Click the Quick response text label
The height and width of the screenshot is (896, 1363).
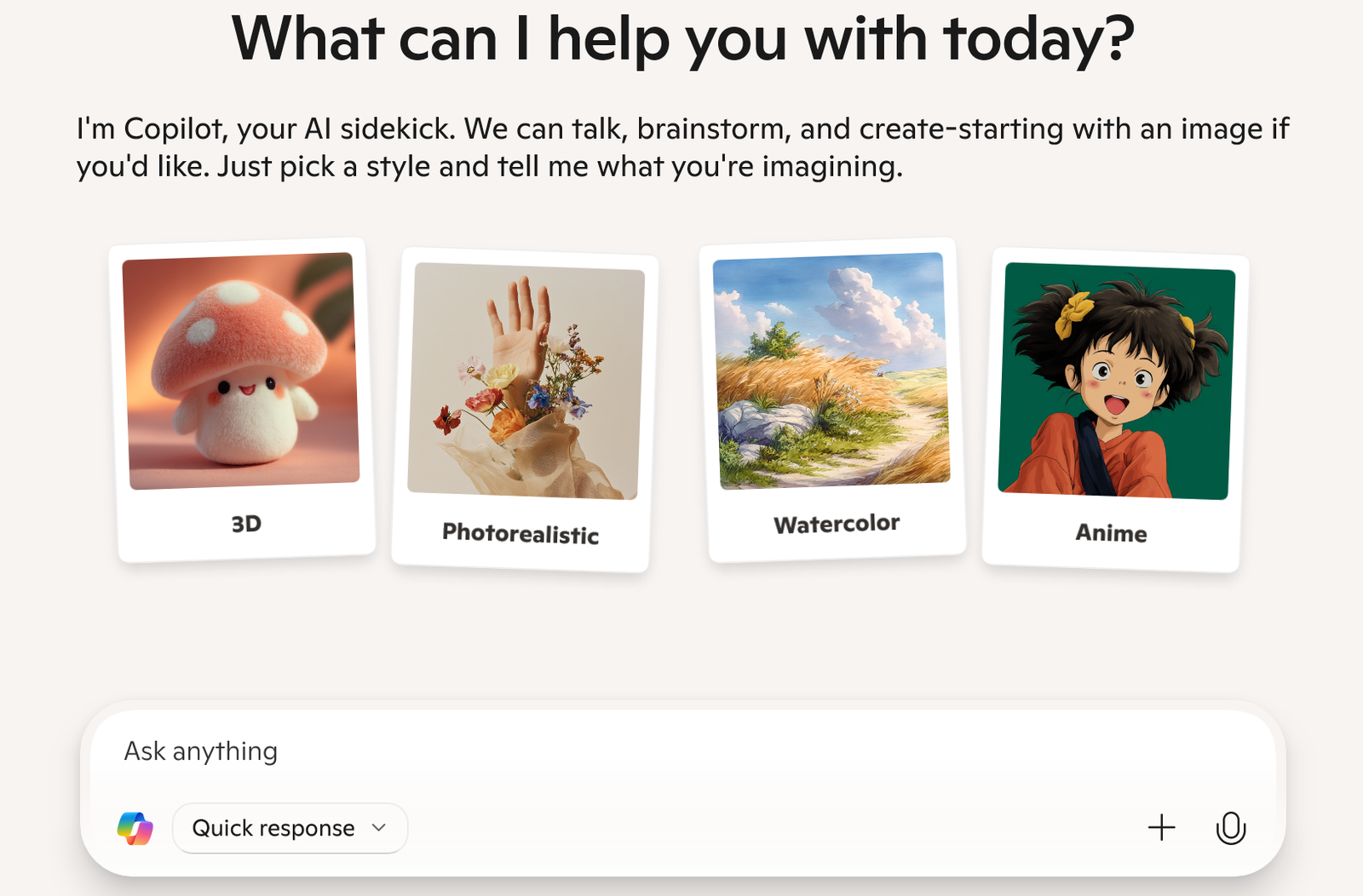click(x=273, y=828)
